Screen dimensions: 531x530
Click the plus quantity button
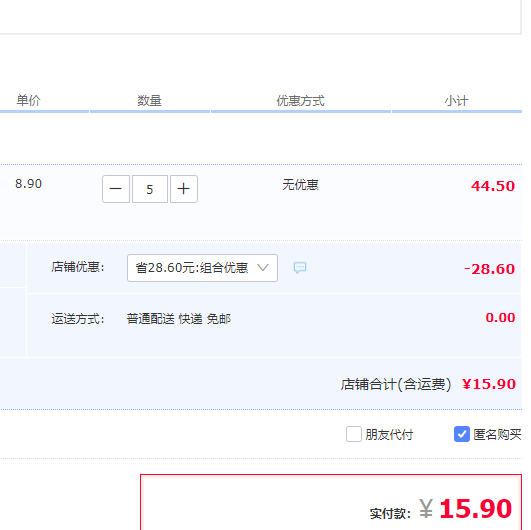click(x=184, y=189)
